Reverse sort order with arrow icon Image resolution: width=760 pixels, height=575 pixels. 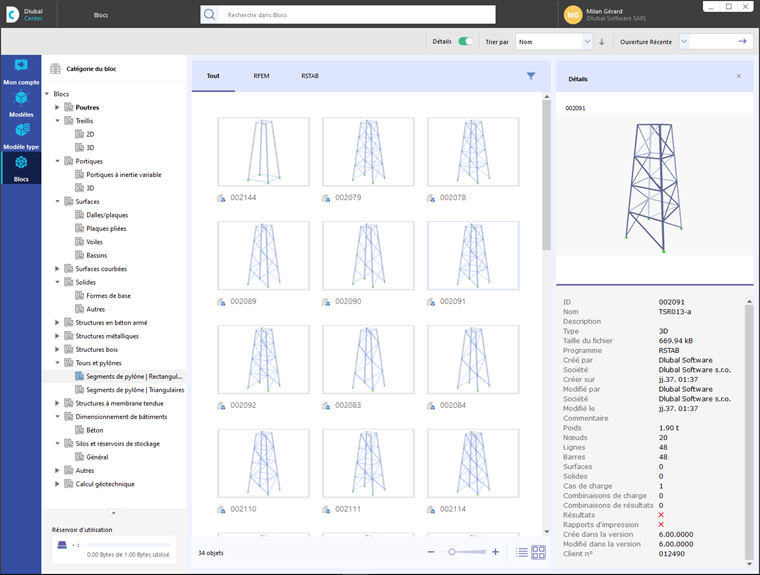[x=602, y=42]
